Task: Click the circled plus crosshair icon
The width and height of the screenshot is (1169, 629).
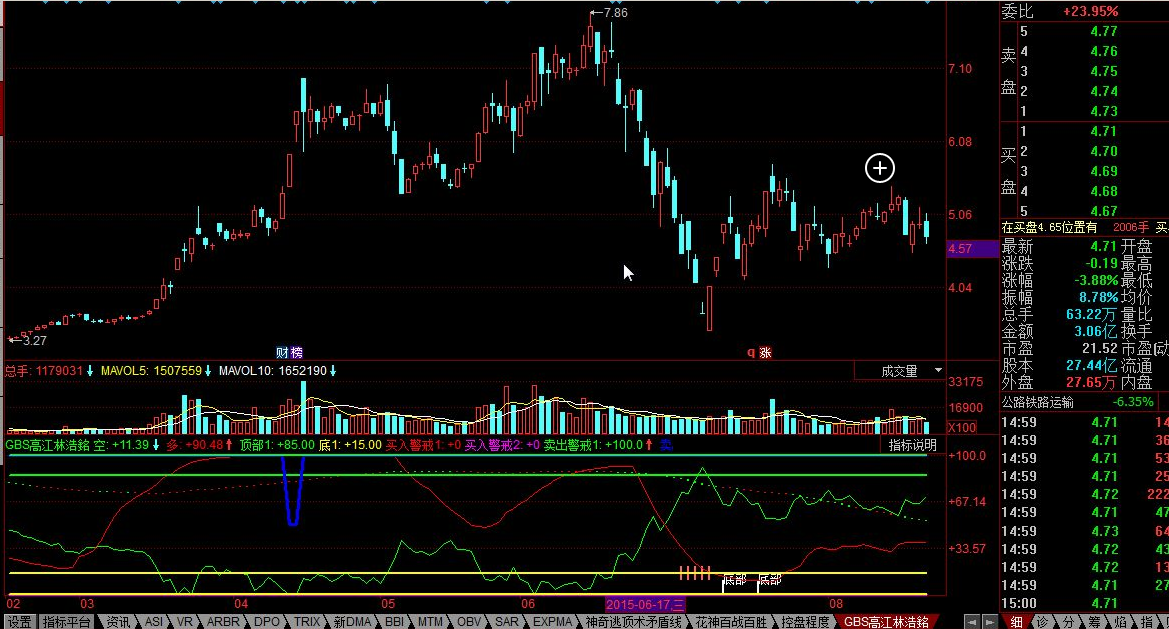Action: tap(880, 168)
